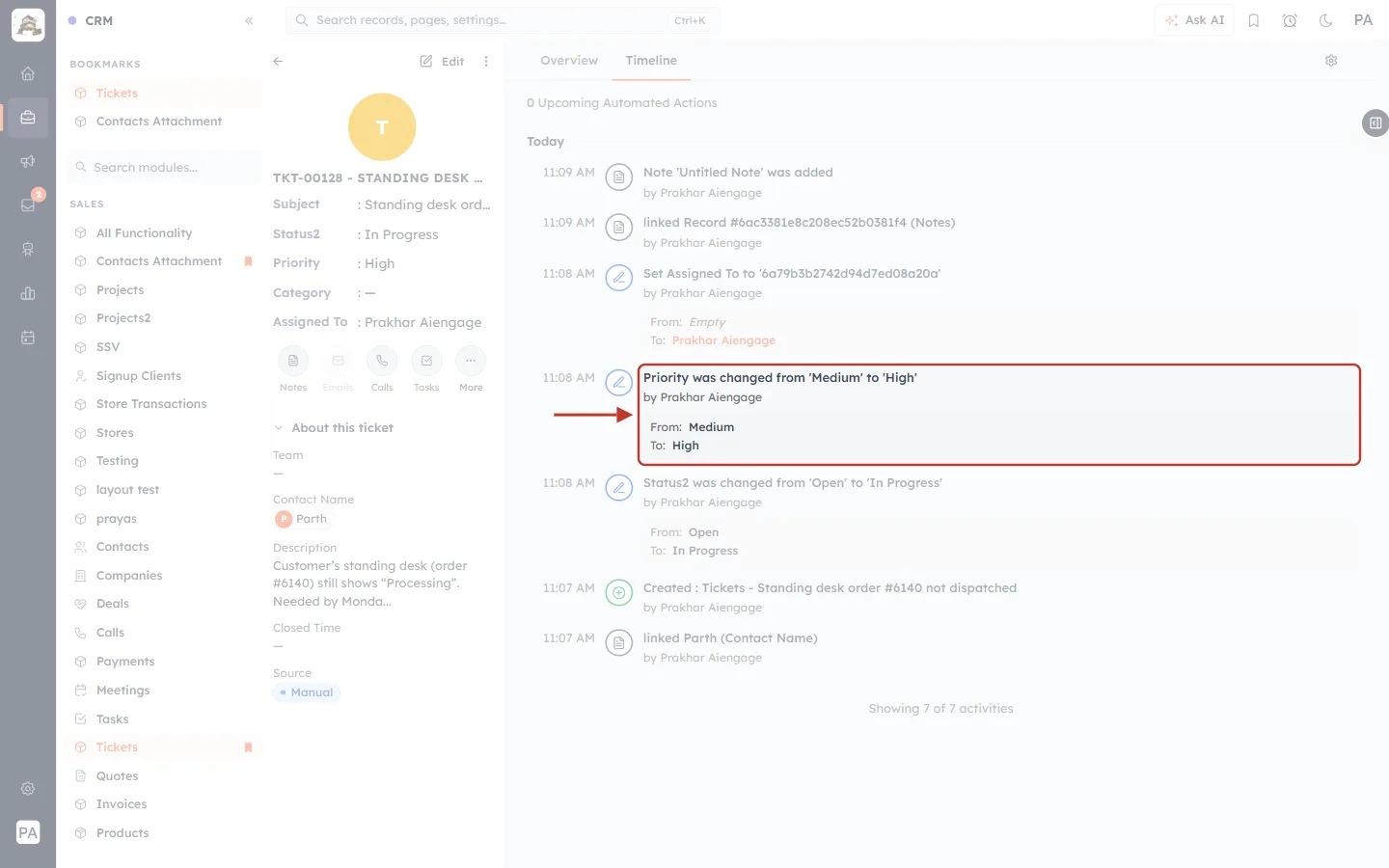Image resolution: width=1389 pixels, height=868 pixels.
Task: Go back using the left arrow
Action: [278, 61]
